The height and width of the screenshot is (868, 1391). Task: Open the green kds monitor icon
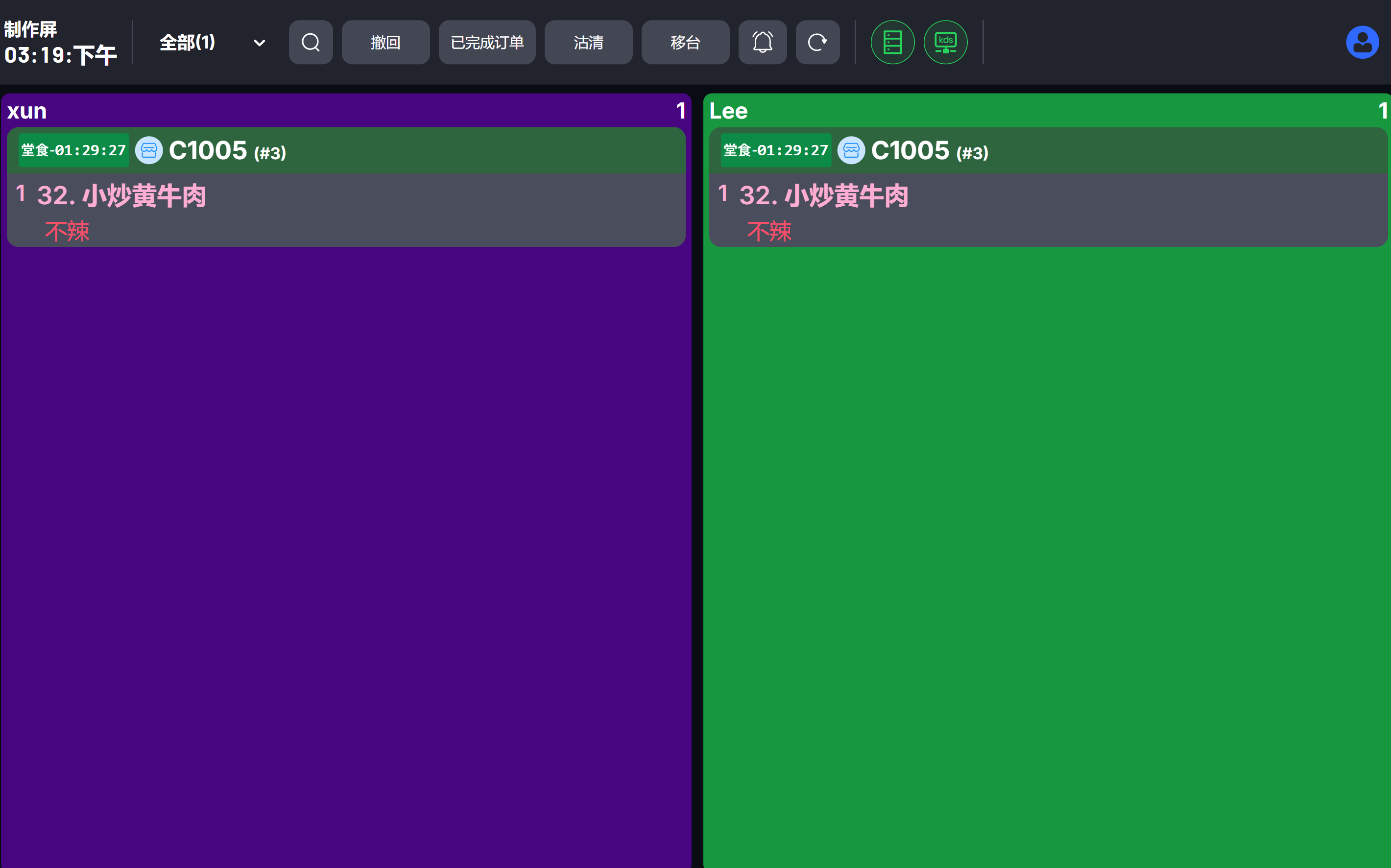[945, 43]
